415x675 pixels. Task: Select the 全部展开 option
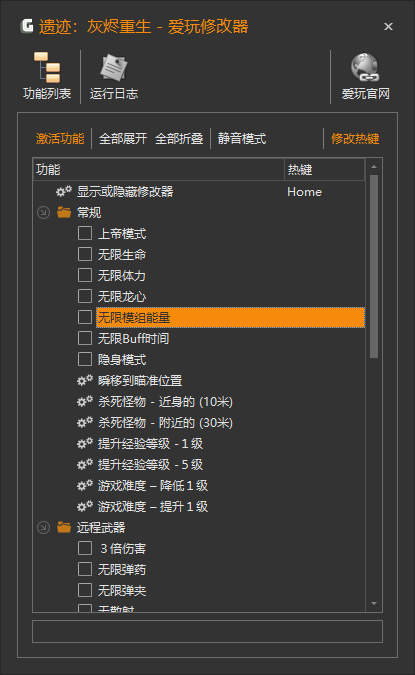point(123,139)
